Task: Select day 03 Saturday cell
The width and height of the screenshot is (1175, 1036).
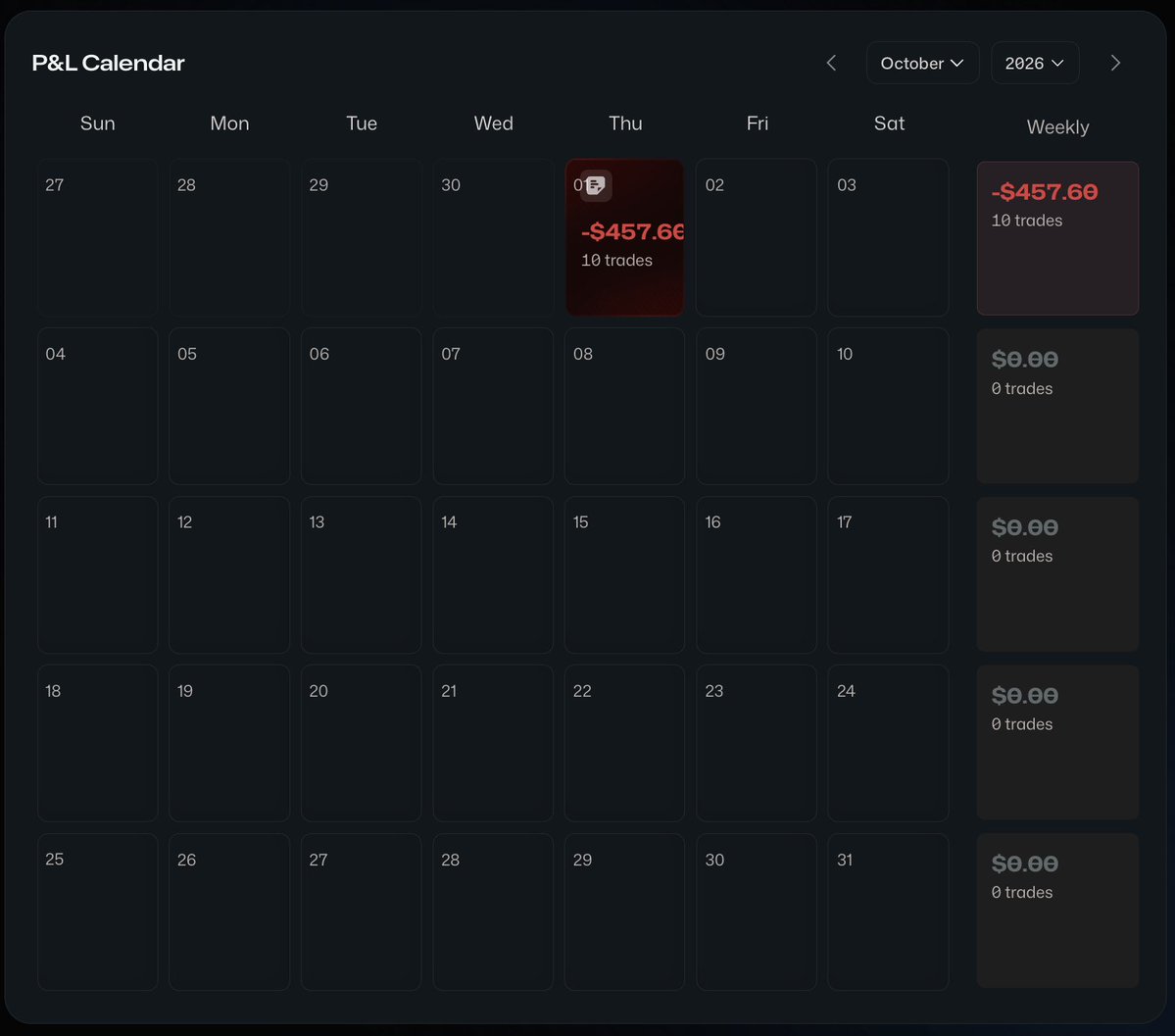Action: click(x=888, y=237)
